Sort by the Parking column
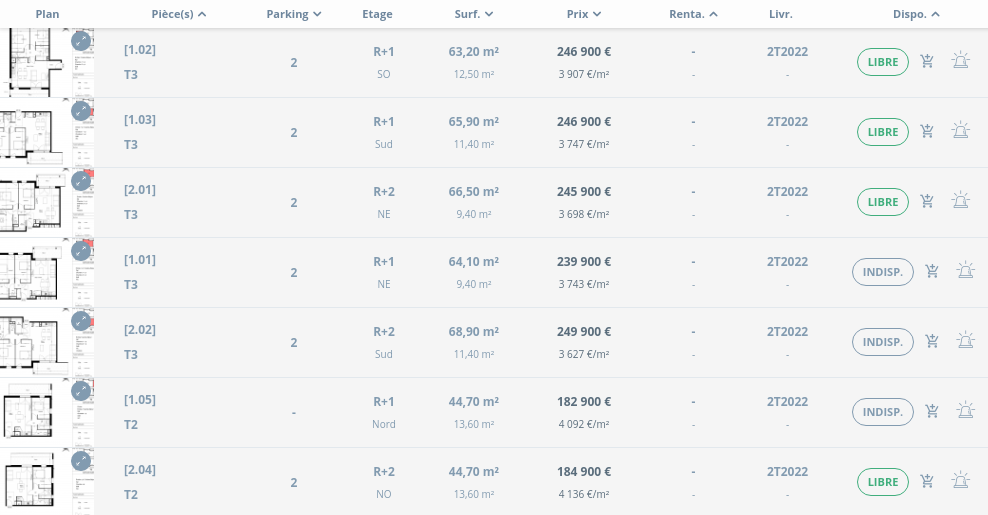The image size is (988, 515). point(294,14)
